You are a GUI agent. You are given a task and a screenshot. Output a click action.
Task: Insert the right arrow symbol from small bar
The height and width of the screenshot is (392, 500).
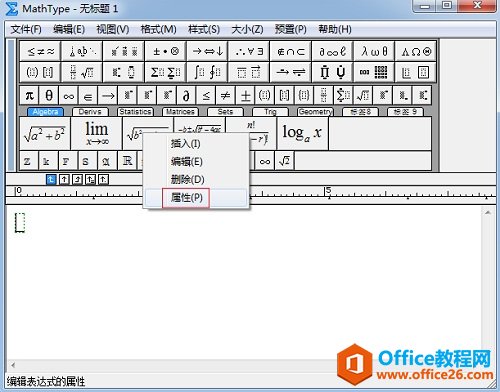[x=108, y=96]
